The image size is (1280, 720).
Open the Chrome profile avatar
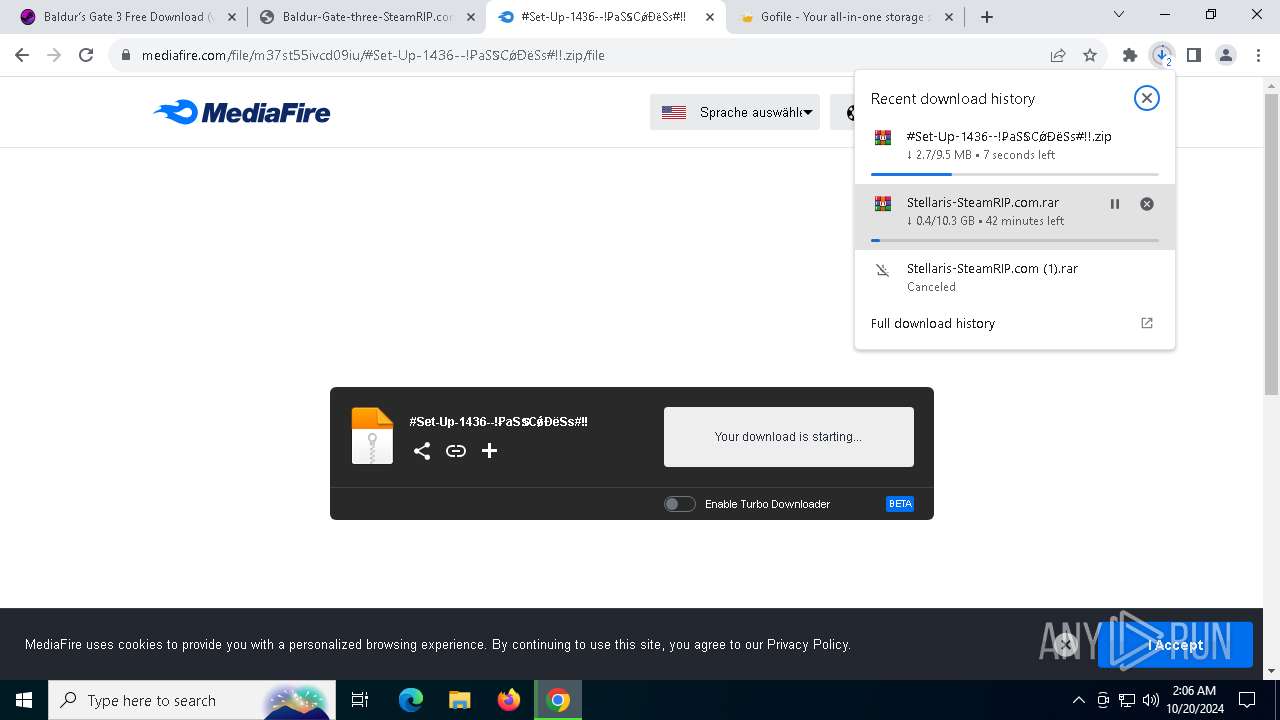coord(1226,56)
